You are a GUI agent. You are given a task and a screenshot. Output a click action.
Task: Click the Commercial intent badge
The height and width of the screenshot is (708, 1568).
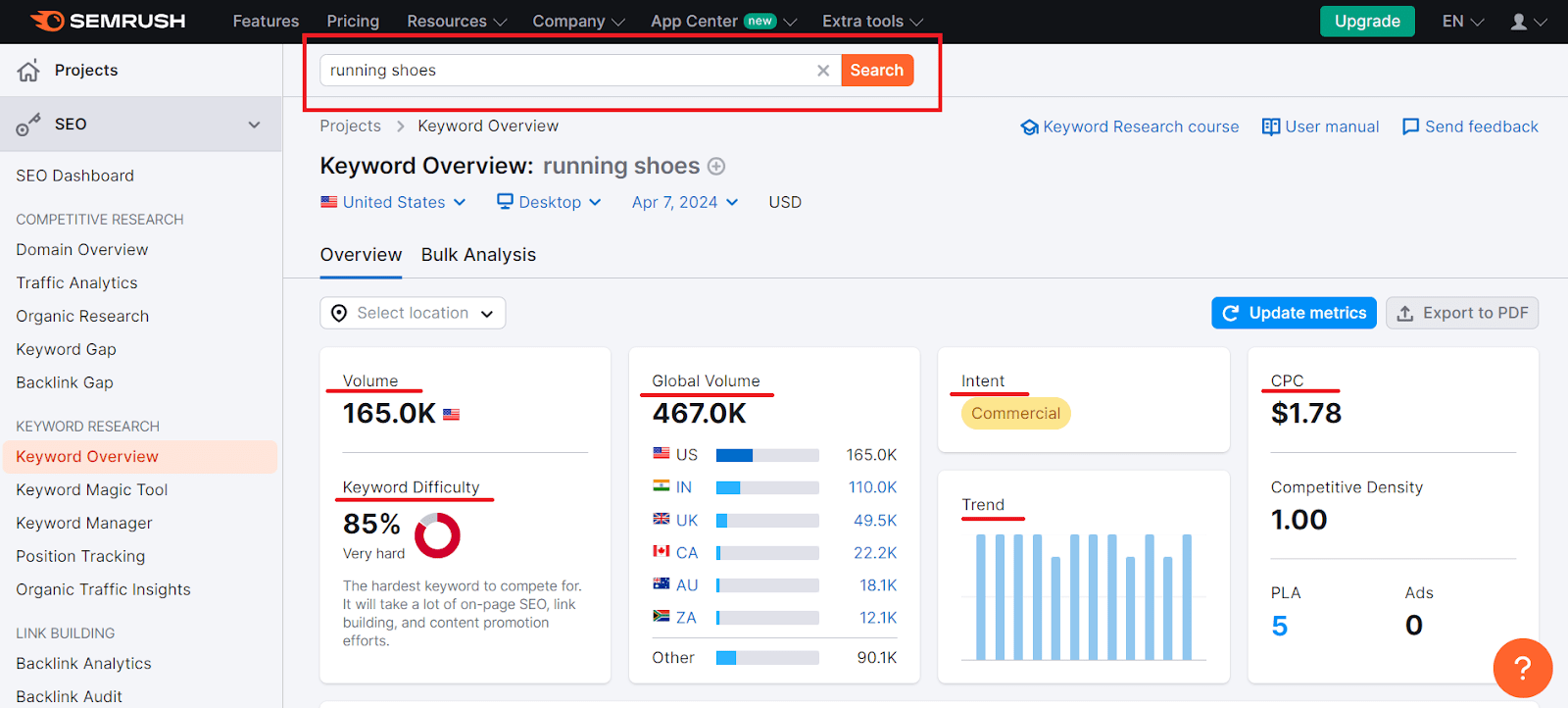(x=1016, y=414)
